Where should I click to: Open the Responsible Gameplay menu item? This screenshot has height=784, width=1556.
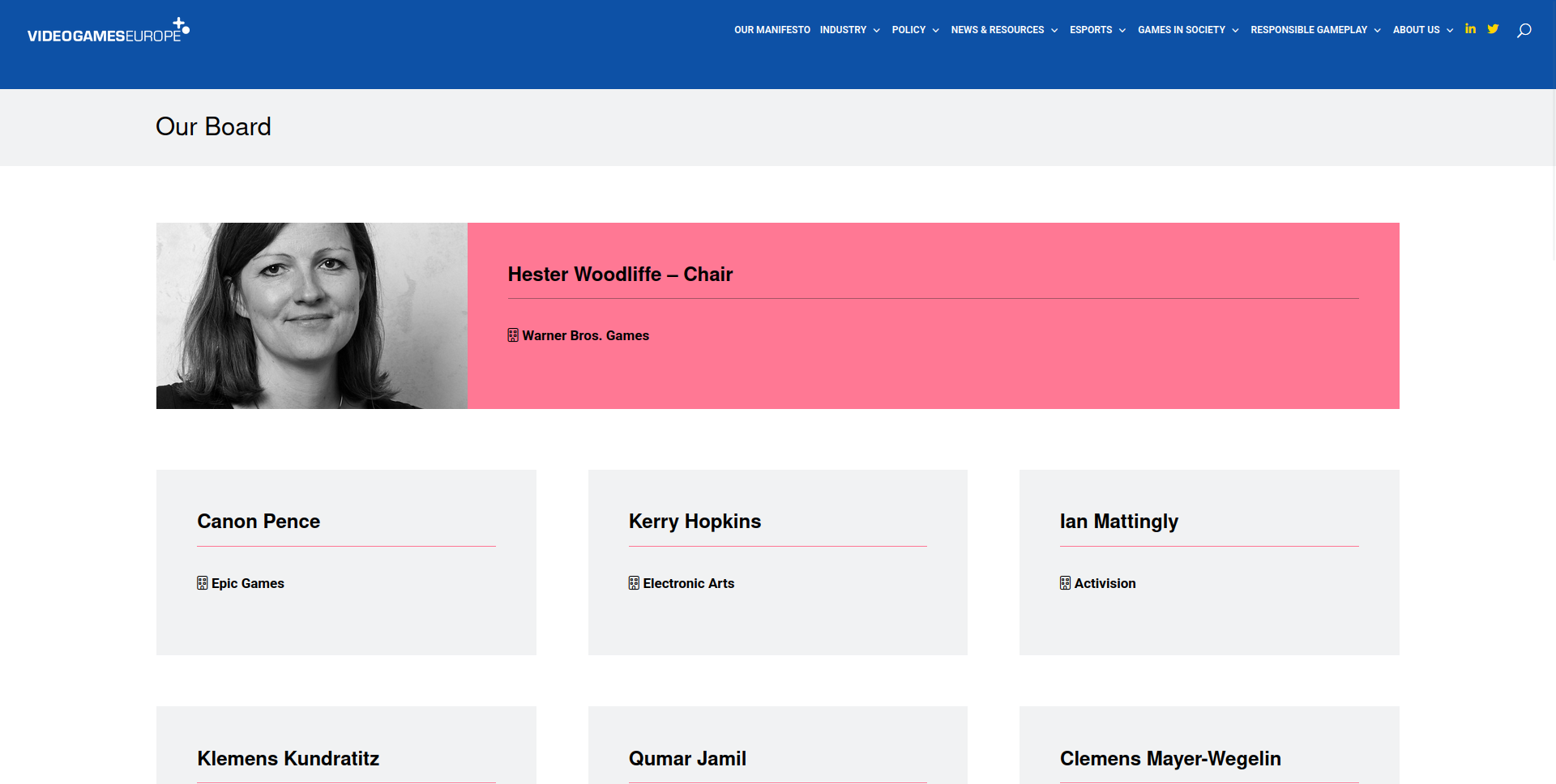click(x=1309, y=30)
